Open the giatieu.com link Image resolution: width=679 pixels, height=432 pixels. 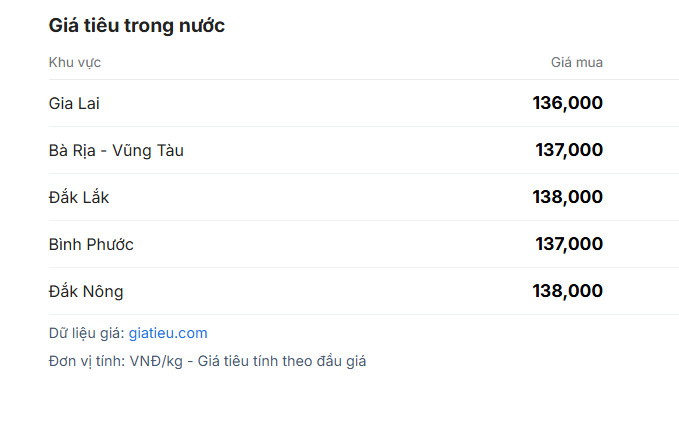point(168,333)
